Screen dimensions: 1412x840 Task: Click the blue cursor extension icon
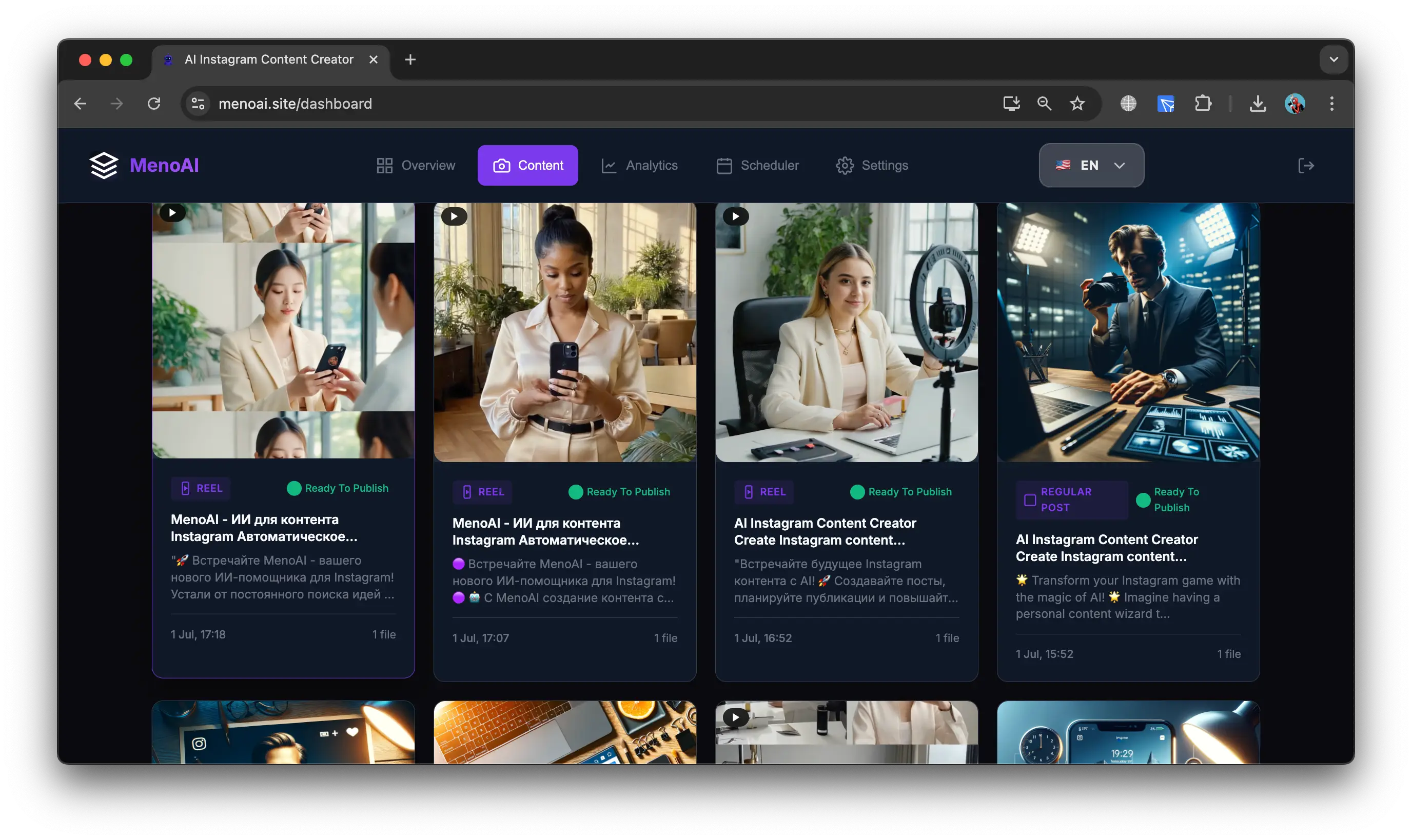coord(1165,104)
